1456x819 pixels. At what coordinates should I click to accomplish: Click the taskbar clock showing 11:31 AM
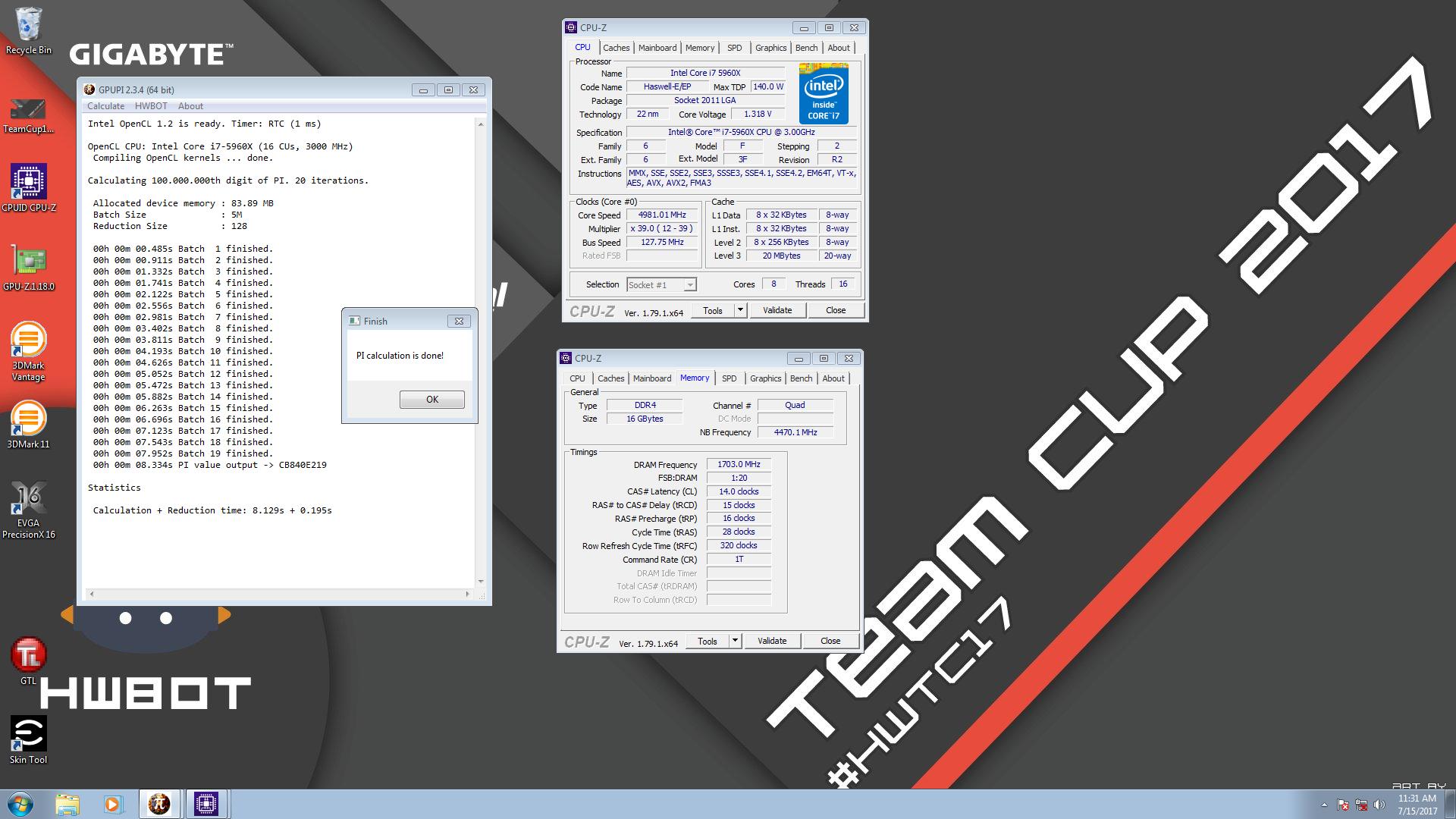tap(1417, 805)
